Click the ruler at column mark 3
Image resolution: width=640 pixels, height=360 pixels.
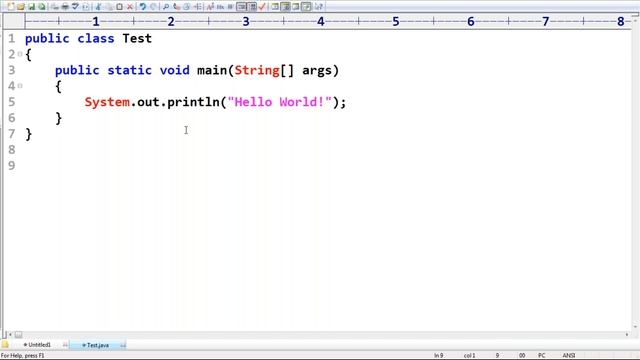point(246,21)
